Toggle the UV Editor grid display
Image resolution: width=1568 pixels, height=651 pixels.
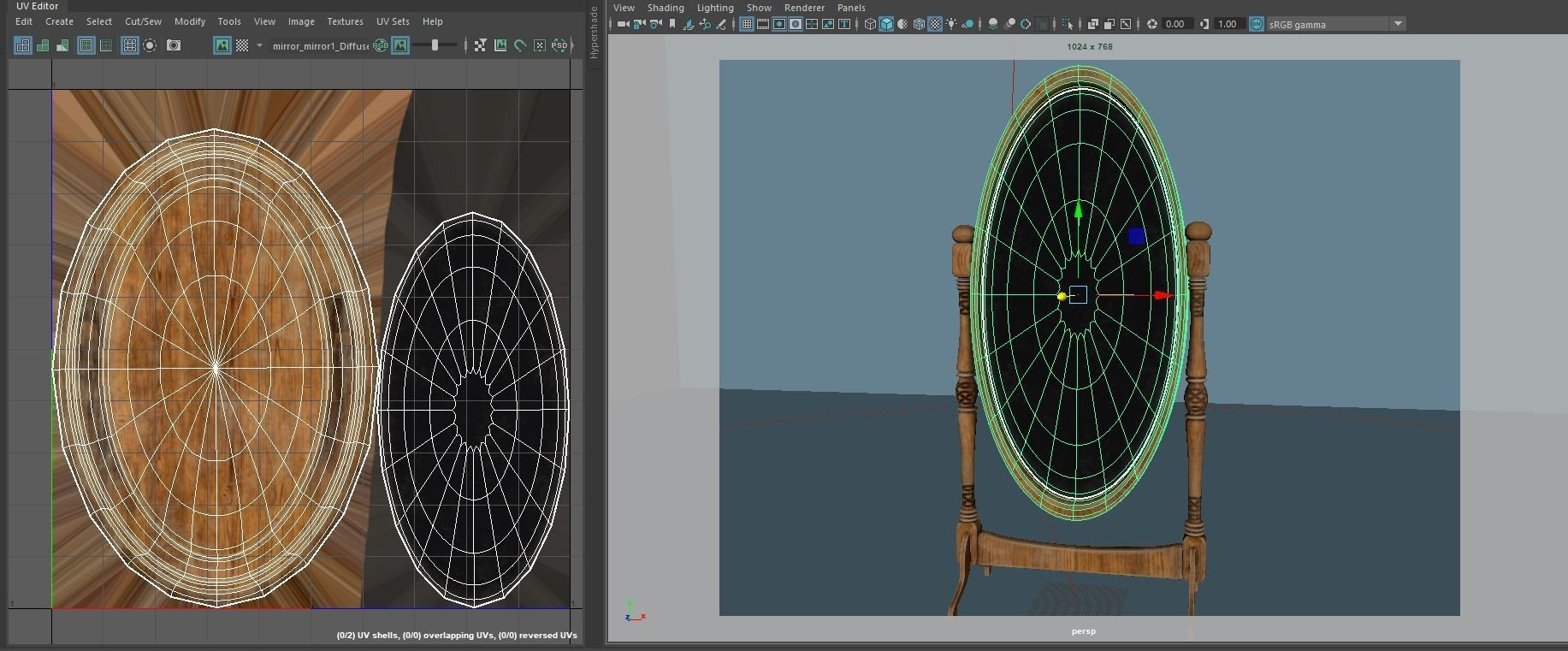tap(130, 45)
